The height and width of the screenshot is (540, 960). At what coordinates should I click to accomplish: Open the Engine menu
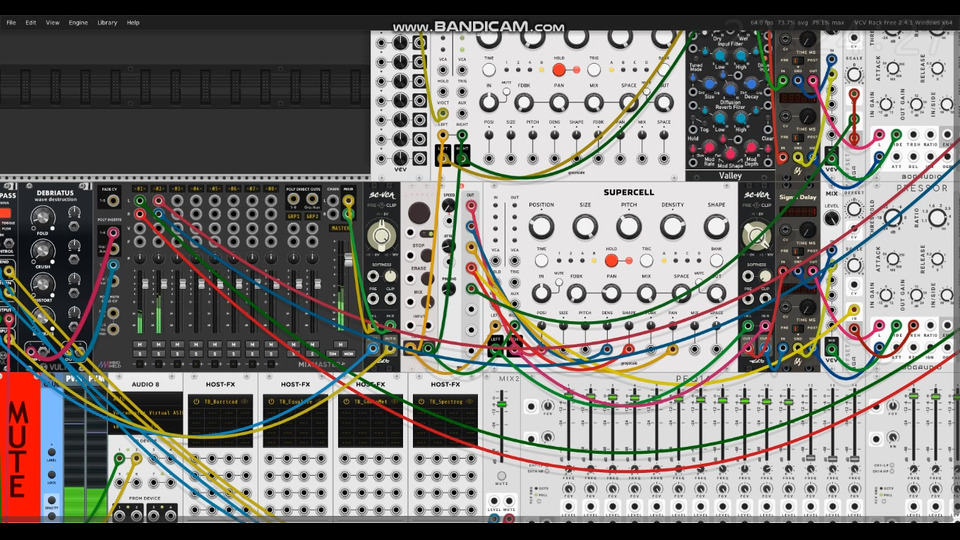pyautogui.click(x=78, y=23)
